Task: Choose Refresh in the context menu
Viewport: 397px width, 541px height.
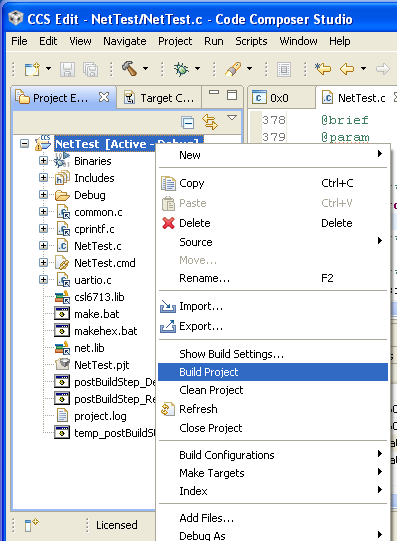Action: [273, 409]
